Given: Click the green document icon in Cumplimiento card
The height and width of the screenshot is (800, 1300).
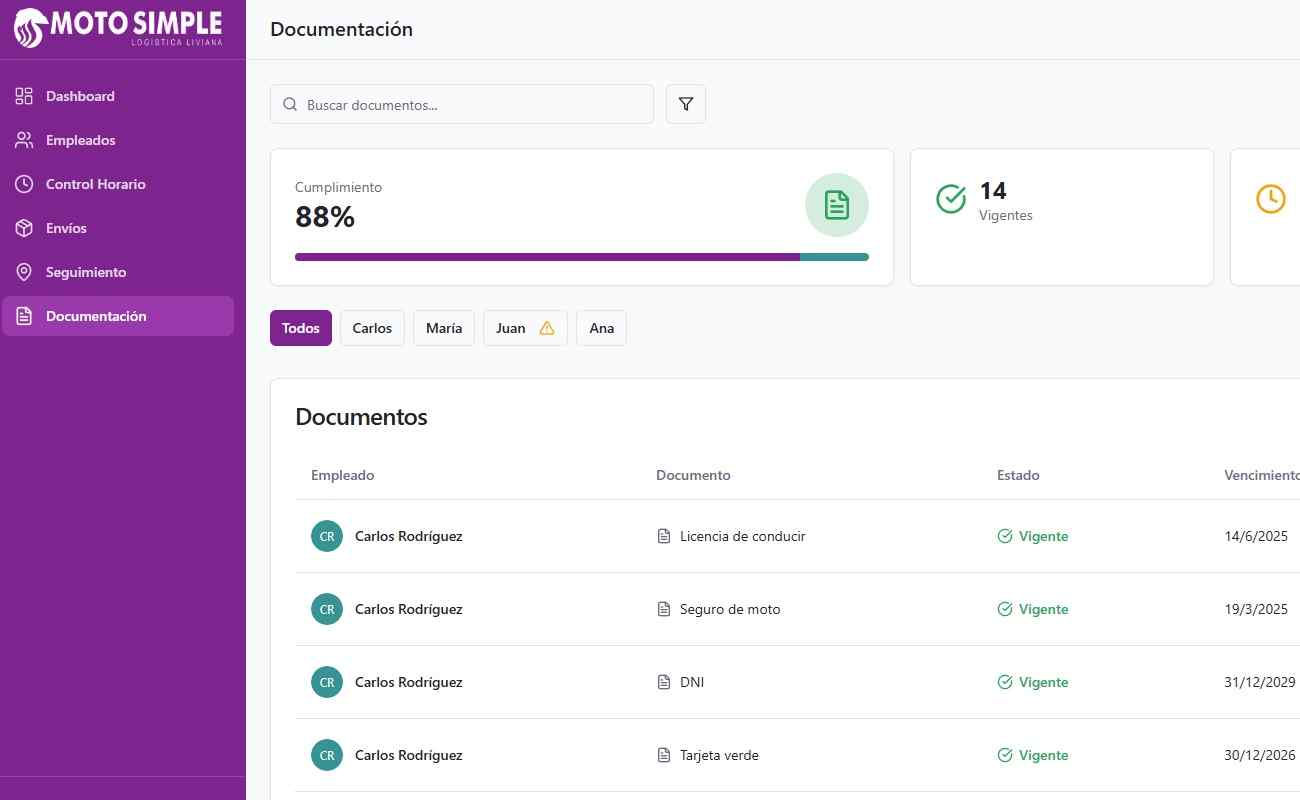Looking at the screenshot, I should click(837, 205).
